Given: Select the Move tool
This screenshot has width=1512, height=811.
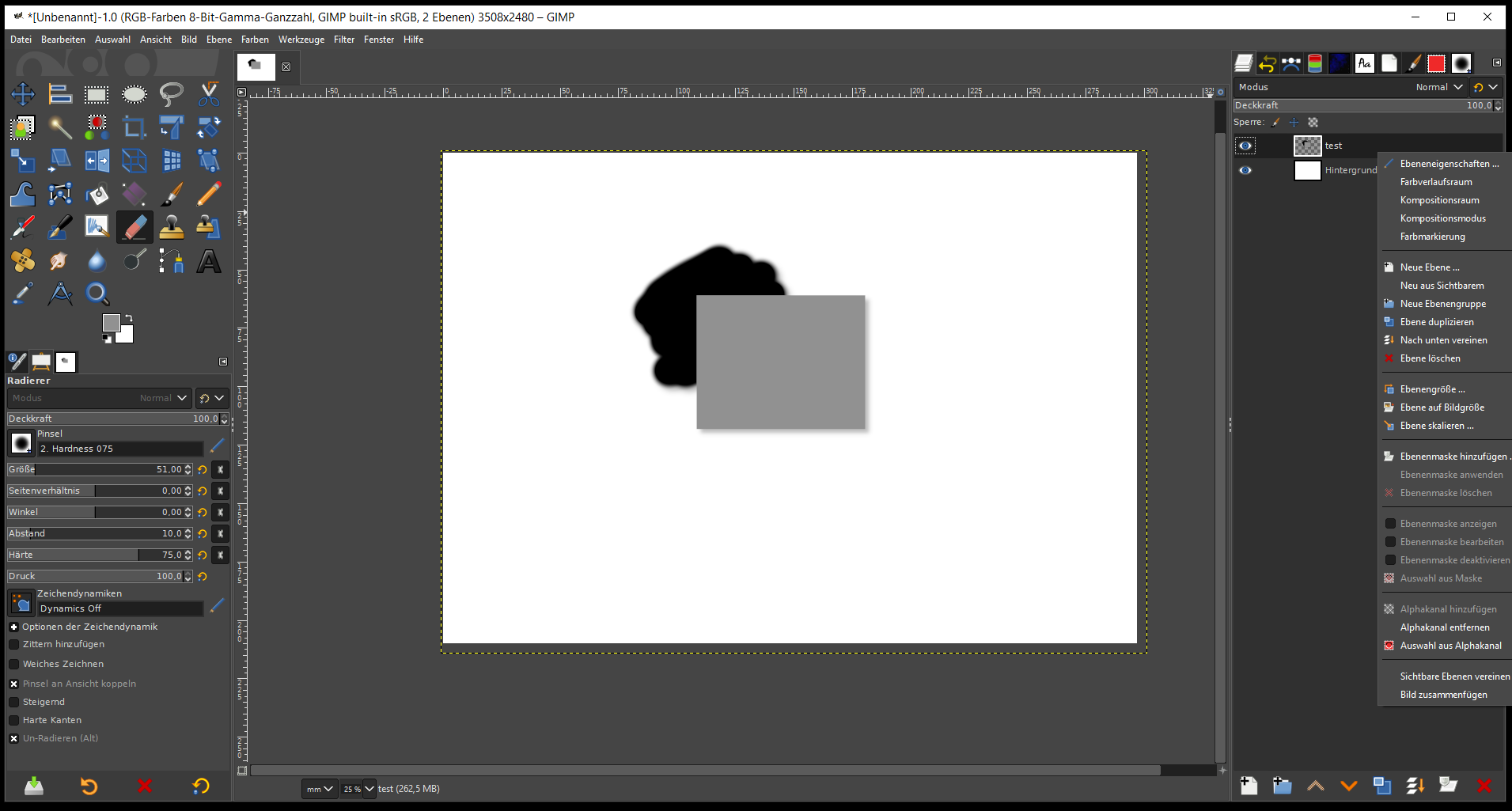Looking at the screenshot, I should (22, 94).
